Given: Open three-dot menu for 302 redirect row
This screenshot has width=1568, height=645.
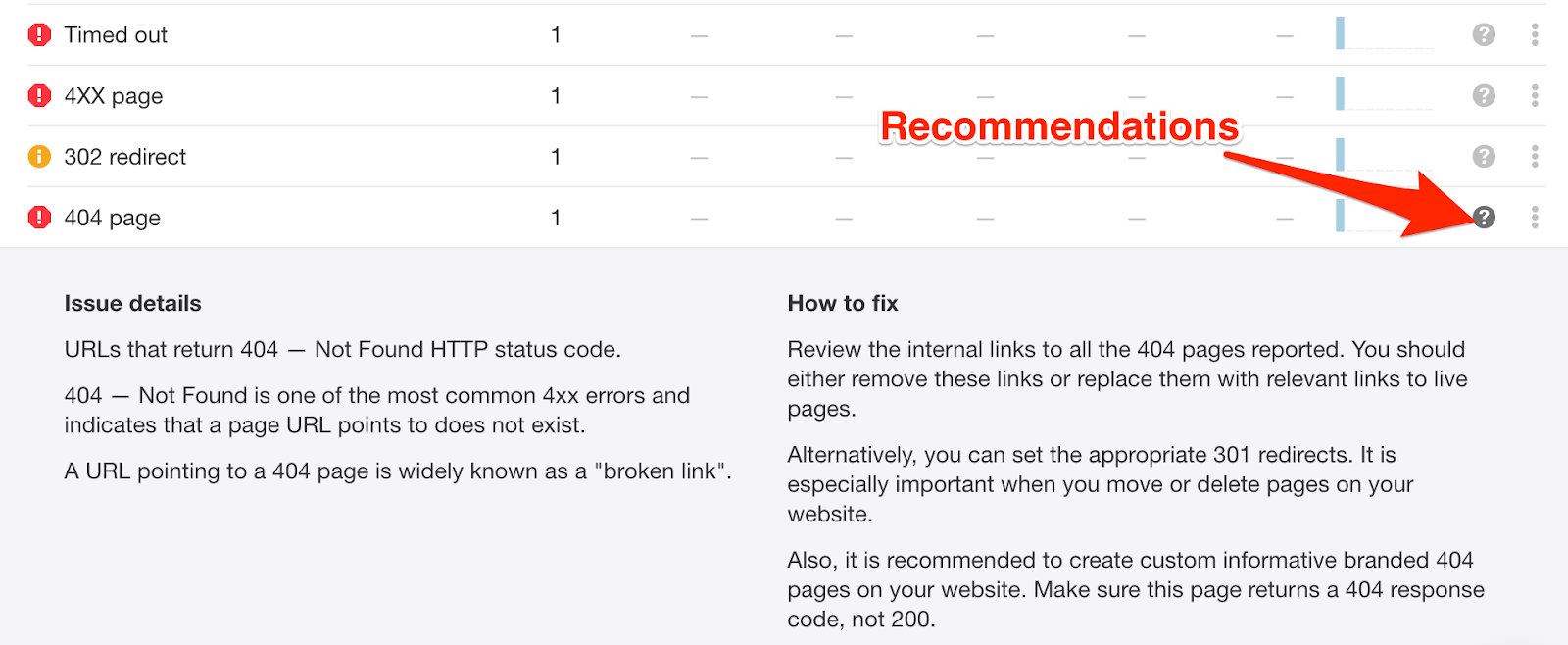Looking at the screenshot, I should tap(1535, 157).
